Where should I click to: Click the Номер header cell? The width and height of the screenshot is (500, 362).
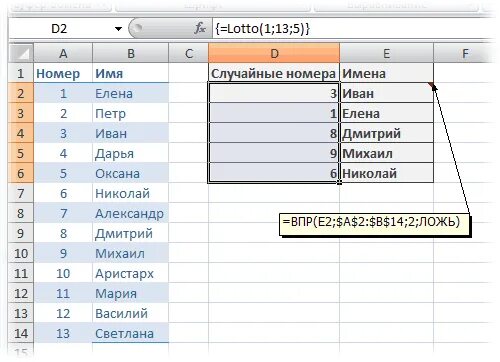click(x=63, y=73)
